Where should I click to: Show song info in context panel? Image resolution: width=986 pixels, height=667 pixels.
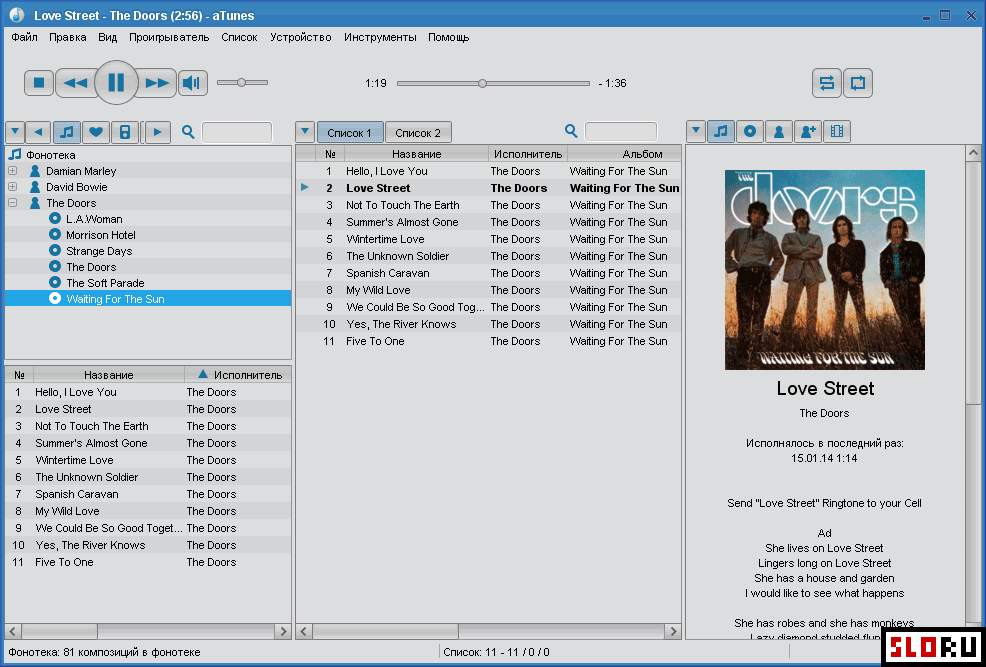pos(721,131)
